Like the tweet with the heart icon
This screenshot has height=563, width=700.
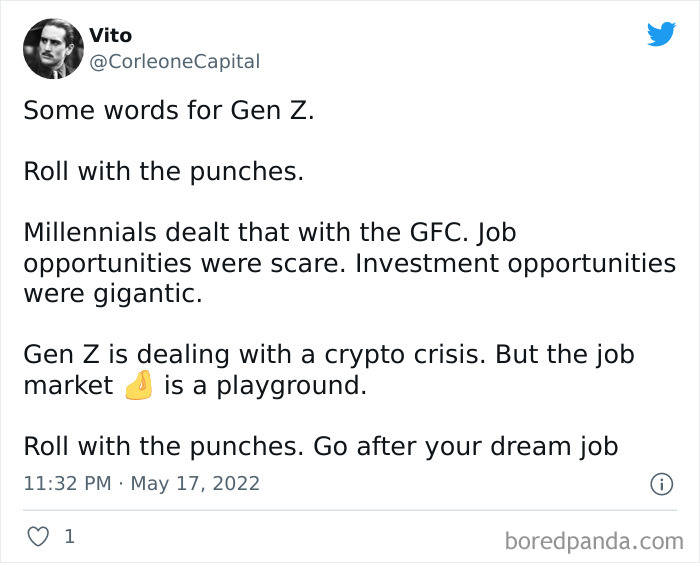coord(38,537)
